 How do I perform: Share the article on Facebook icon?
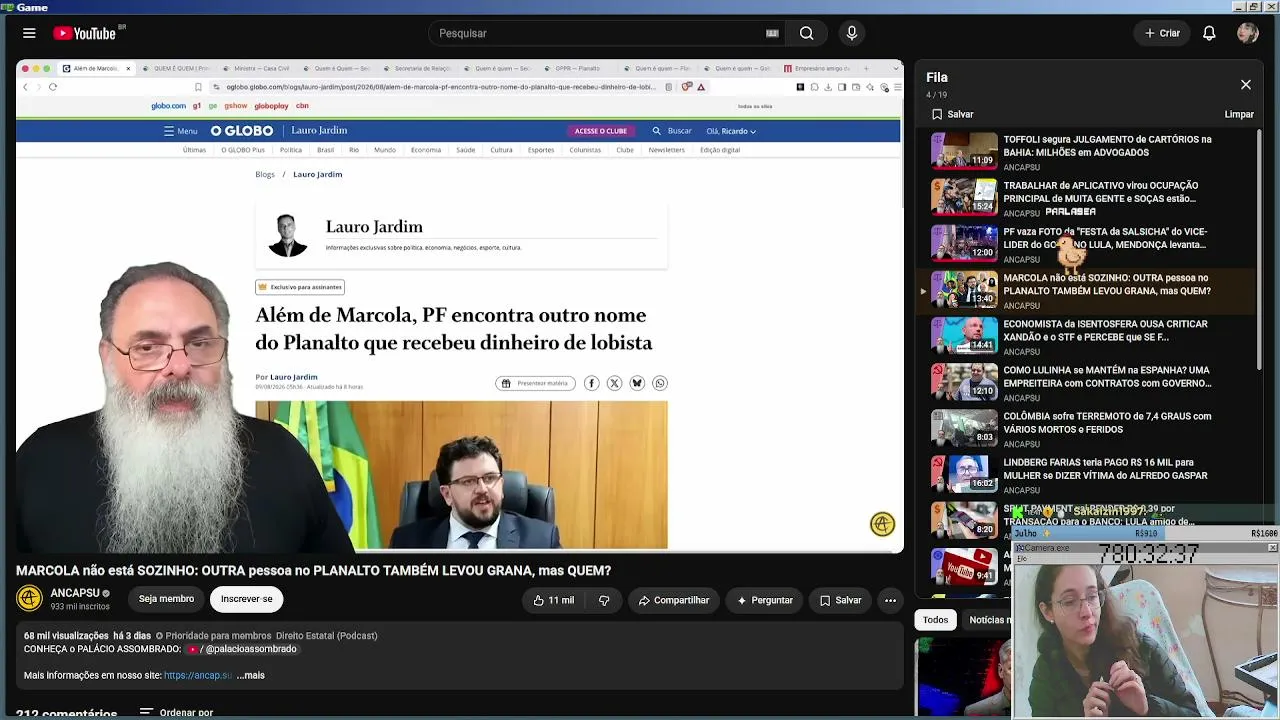coord(591,383)
